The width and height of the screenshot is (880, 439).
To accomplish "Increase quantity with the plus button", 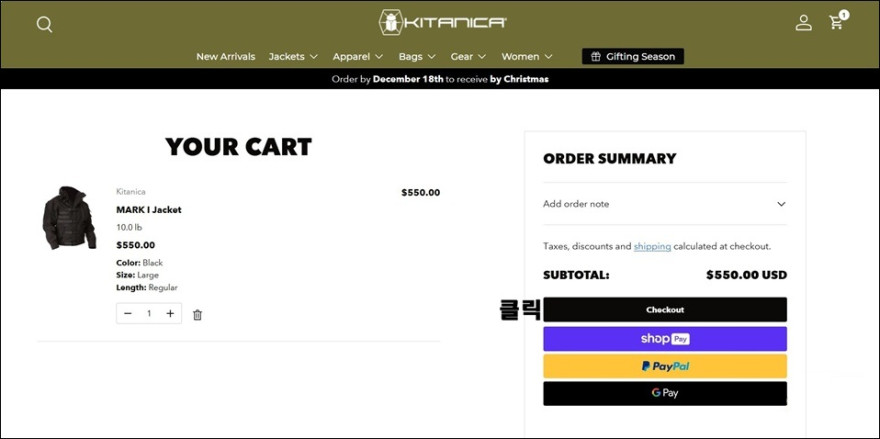I will pyautogui.click(x=170, y=314).
